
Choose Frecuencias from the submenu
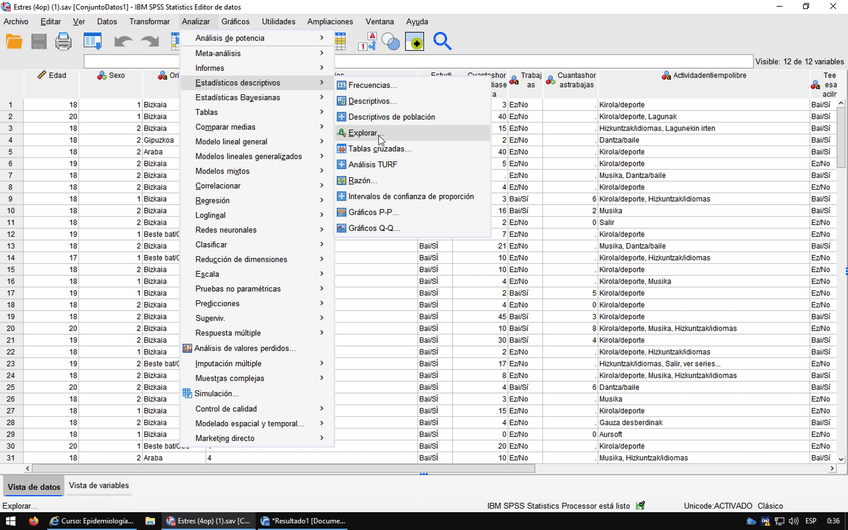tap(372, 86)
